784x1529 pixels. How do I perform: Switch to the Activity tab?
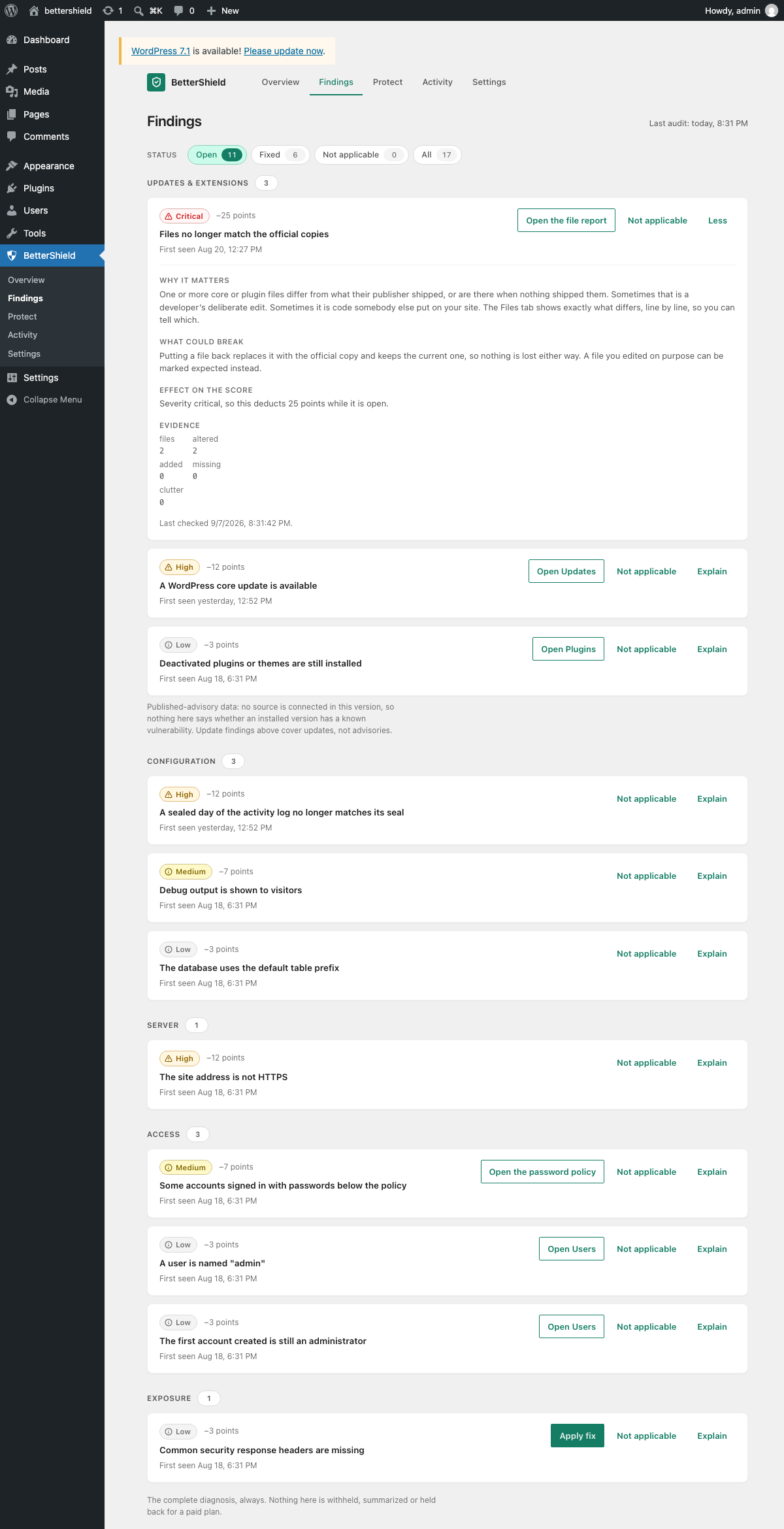point(437,82)
